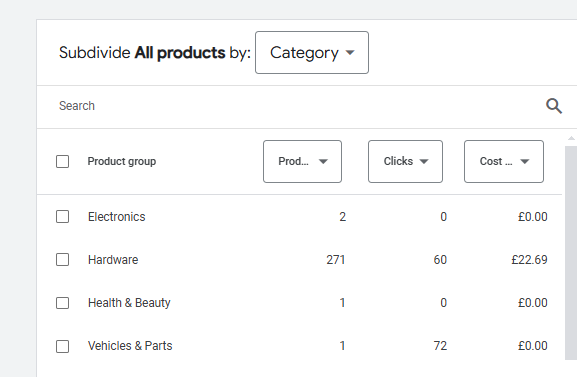Toggle the select-all Product group checkbox
The image size is (577, 377).
pyautogui.click(x=63, y=161)
